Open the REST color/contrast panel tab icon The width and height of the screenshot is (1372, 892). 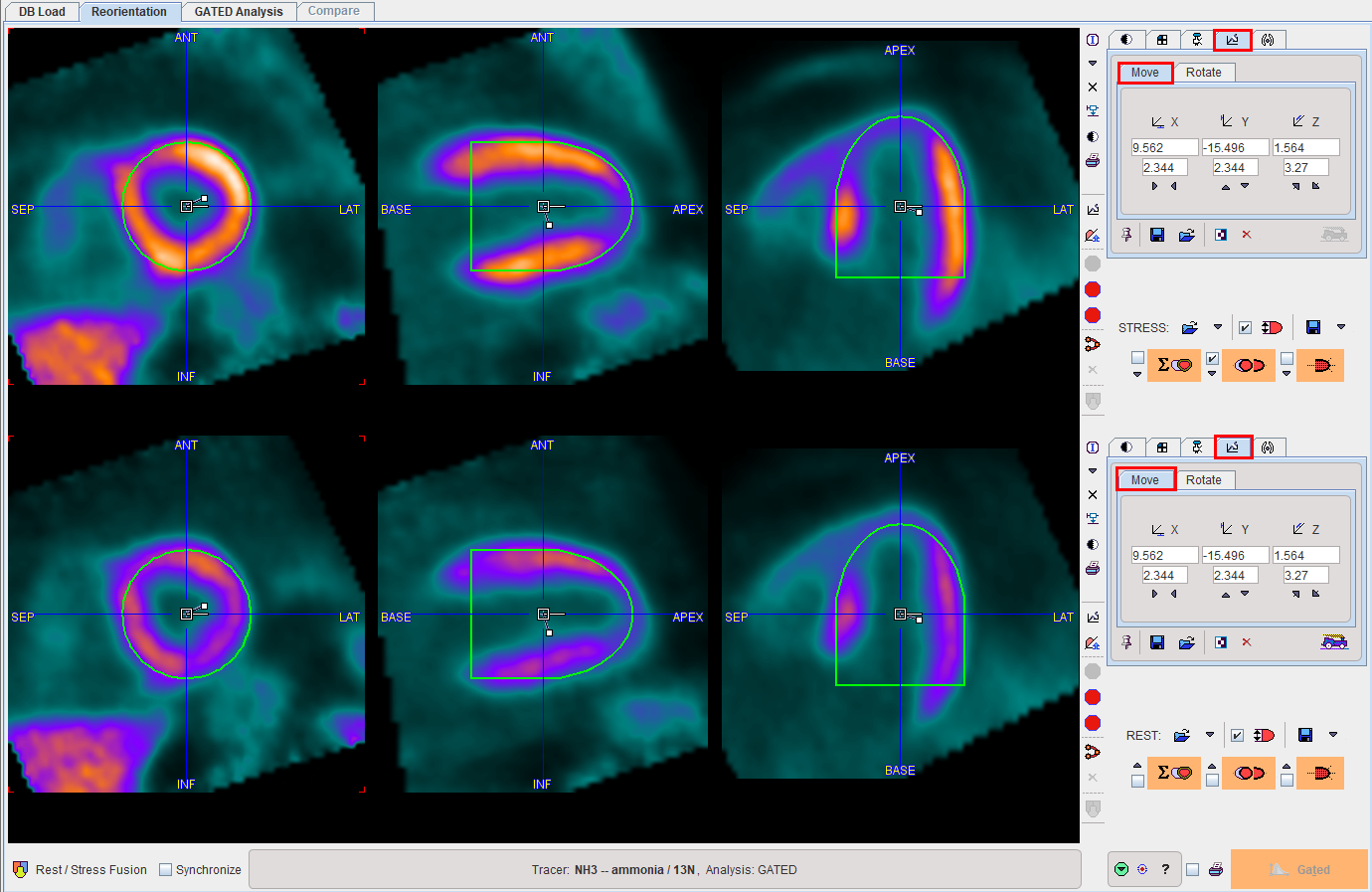point(1126,447)
